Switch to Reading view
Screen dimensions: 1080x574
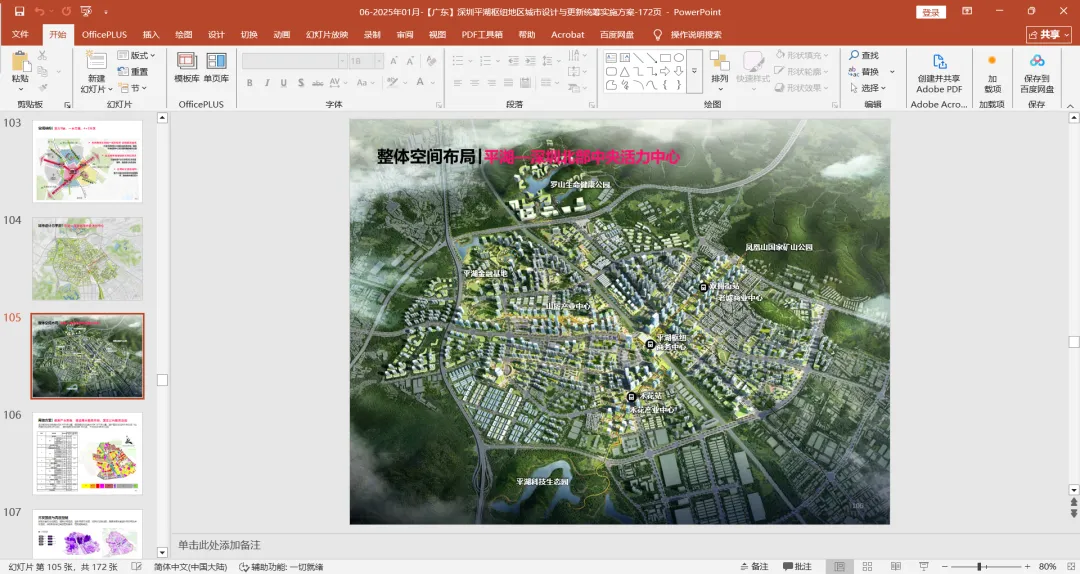pyautogui.click(x=895, y=566)
